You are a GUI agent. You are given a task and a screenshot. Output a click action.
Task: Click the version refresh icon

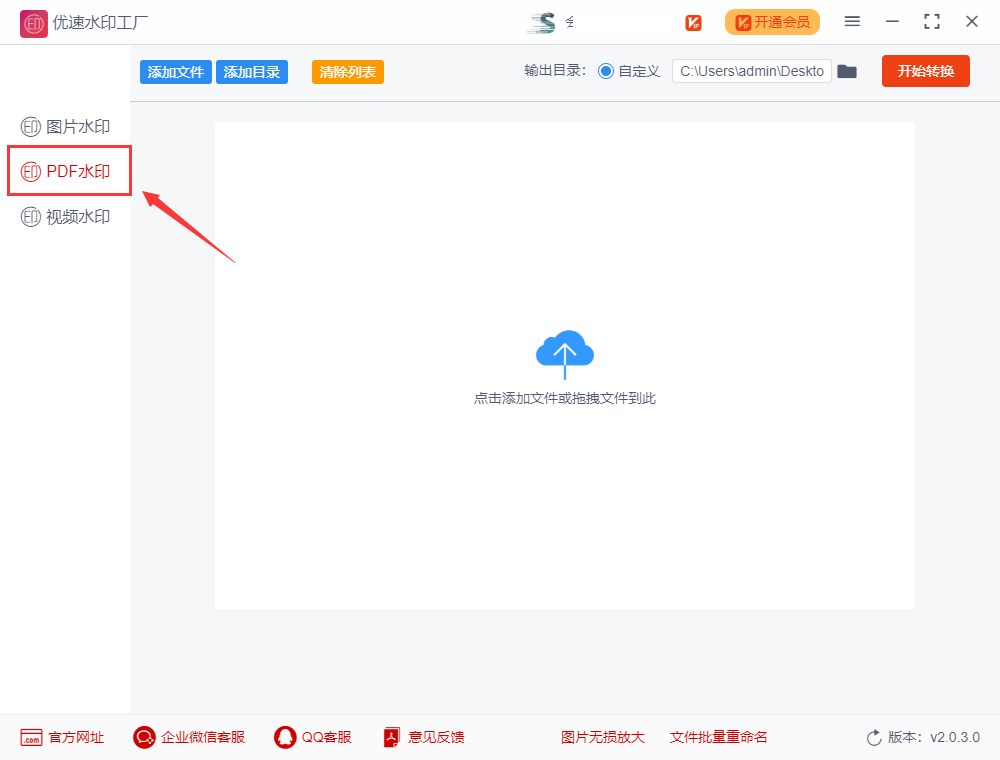point(874,738)
